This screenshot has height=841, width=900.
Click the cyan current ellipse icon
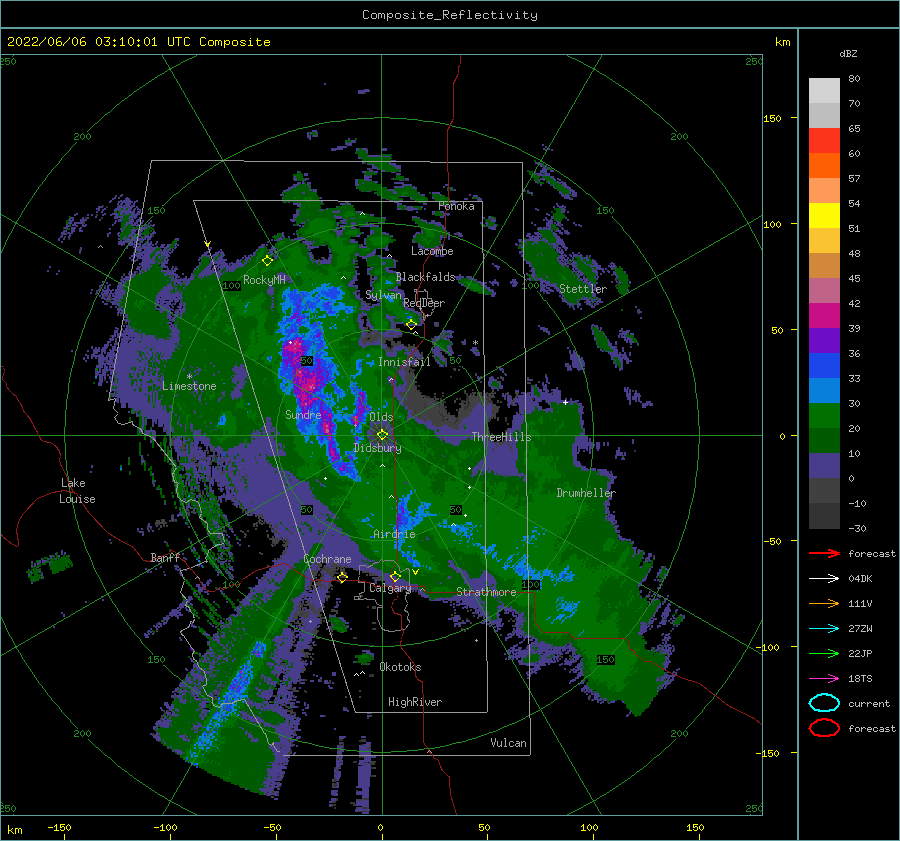click(x=824, y=703)
